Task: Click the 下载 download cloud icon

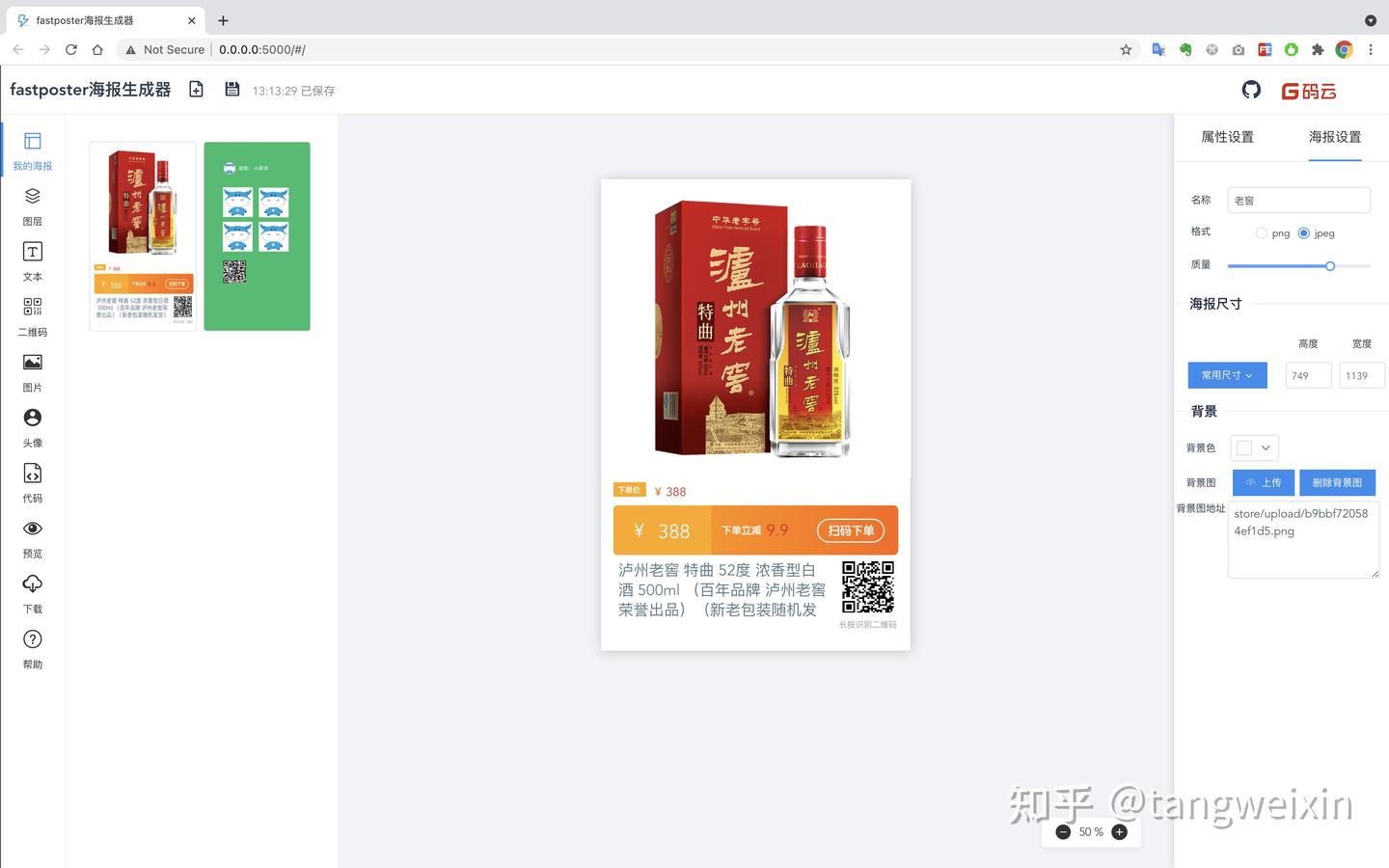Action: 32,583
